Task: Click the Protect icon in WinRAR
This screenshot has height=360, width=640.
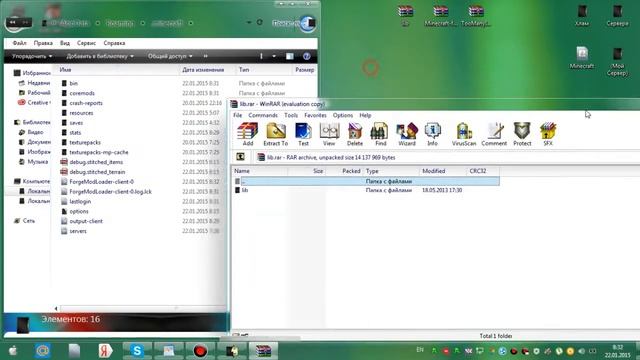Action: [522, 134]
